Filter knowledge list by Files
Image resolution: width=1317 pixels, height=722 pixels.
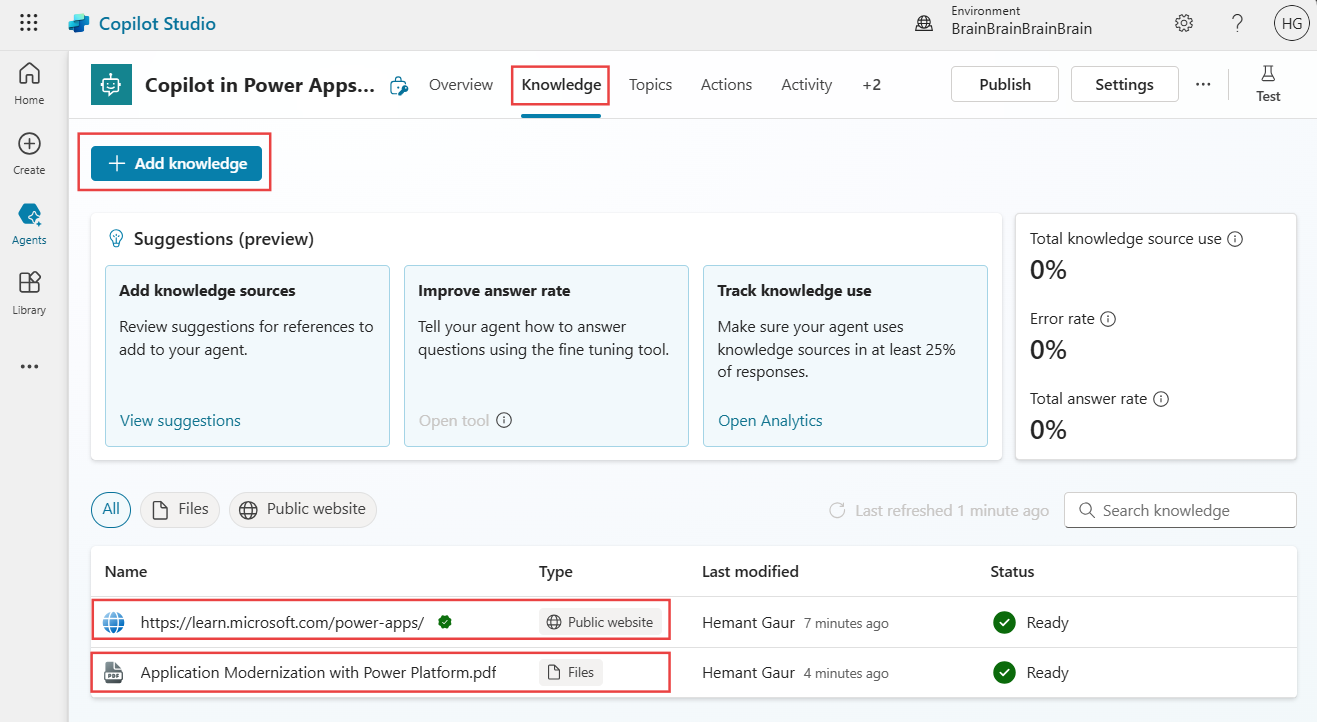coord(180,509)
